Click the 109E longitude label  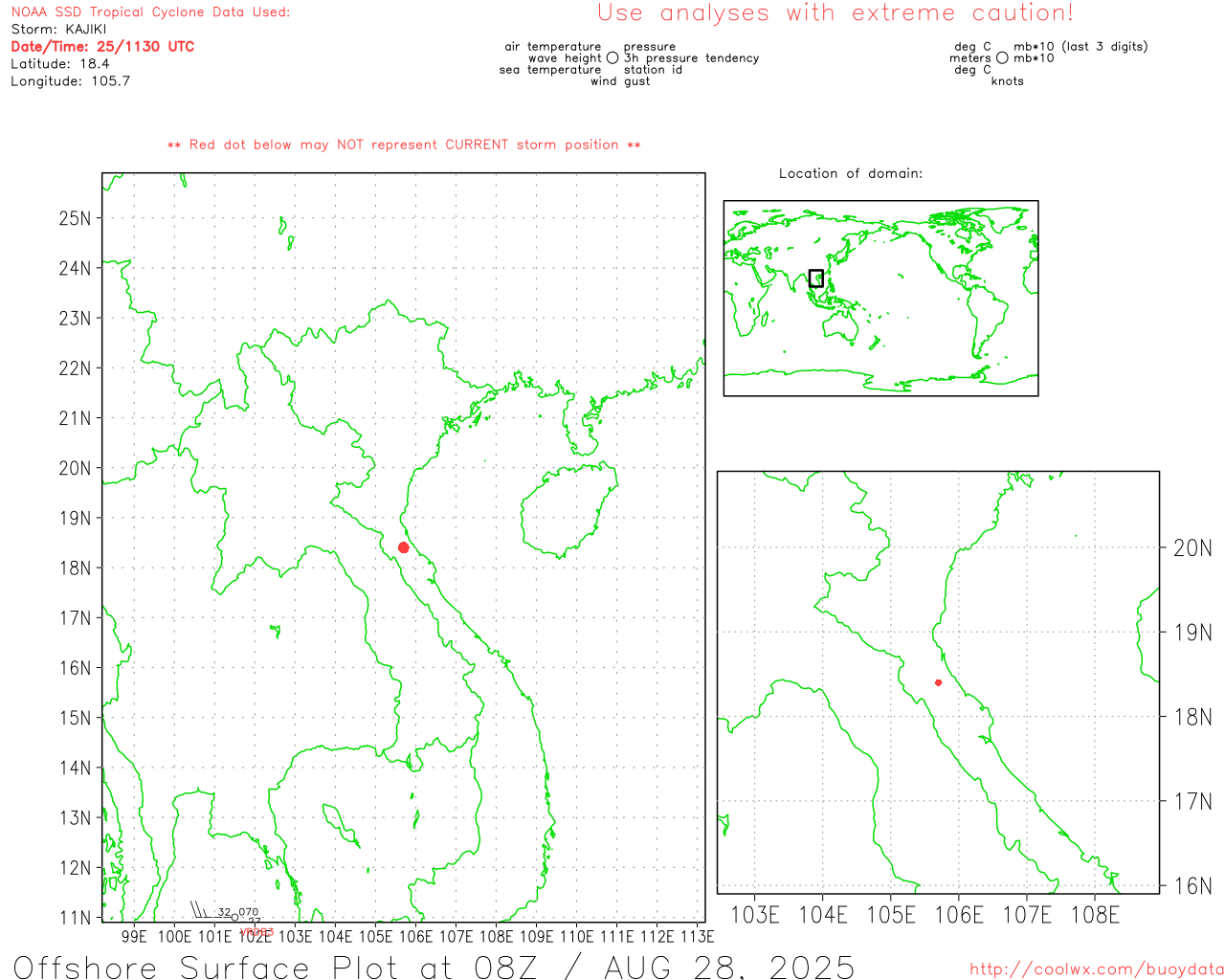536,937
